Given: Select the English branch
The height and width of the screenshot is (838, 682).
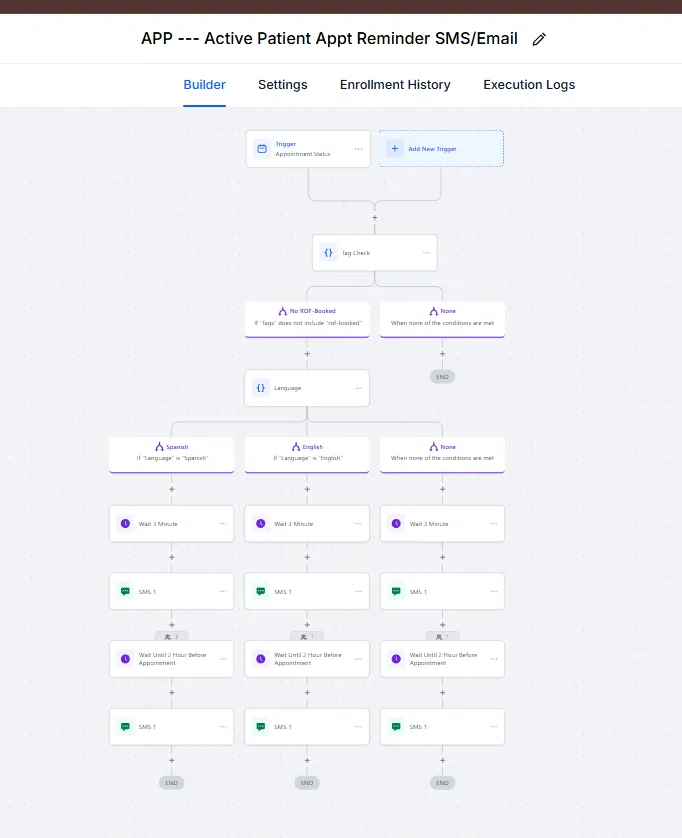Looking at the screenshot, I should (x=307, y=455).
